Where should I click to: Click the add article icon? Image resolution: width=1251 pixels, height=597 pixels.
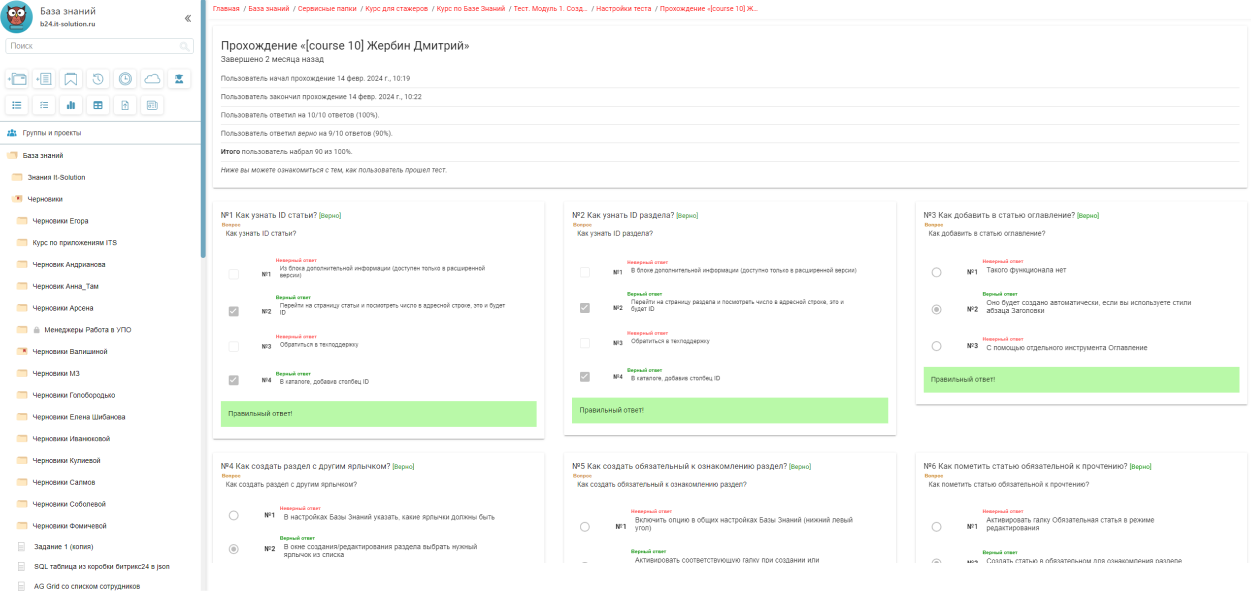pyautogui.click(x=44, y=79)
